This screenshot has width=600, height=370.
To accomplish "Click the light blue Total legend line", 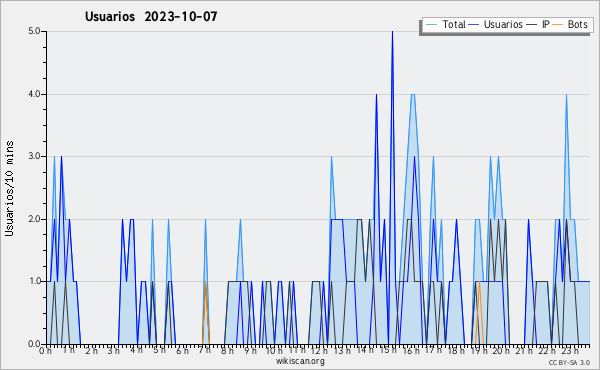I will click(431, 25).
